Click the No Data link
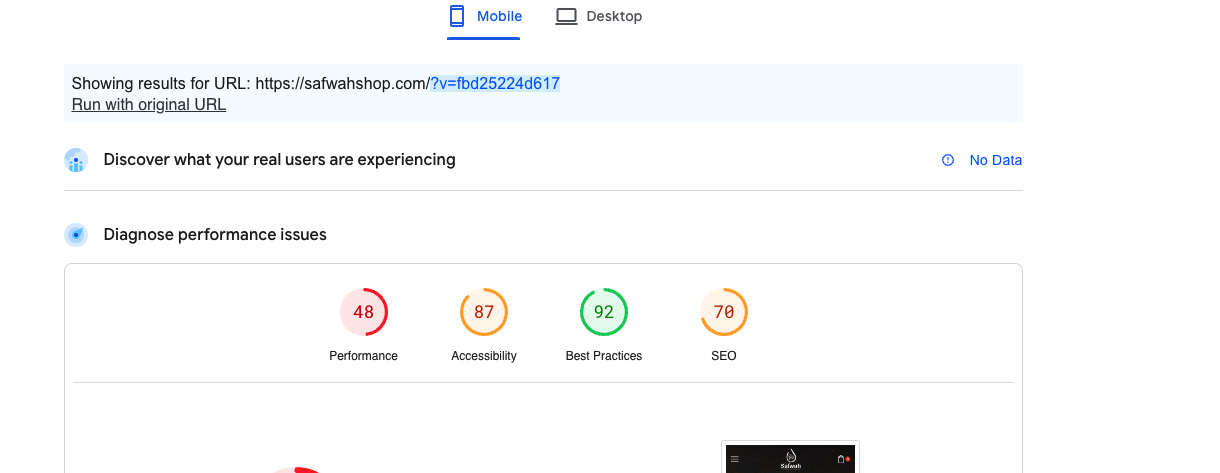This screenshot has height=473, width=1220. tap(995, 160)
